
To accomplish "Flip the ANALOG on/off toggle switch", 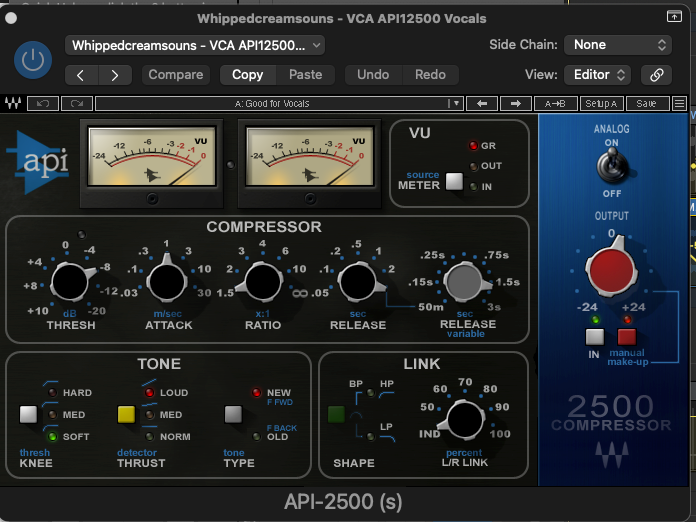I will (613, 166).
